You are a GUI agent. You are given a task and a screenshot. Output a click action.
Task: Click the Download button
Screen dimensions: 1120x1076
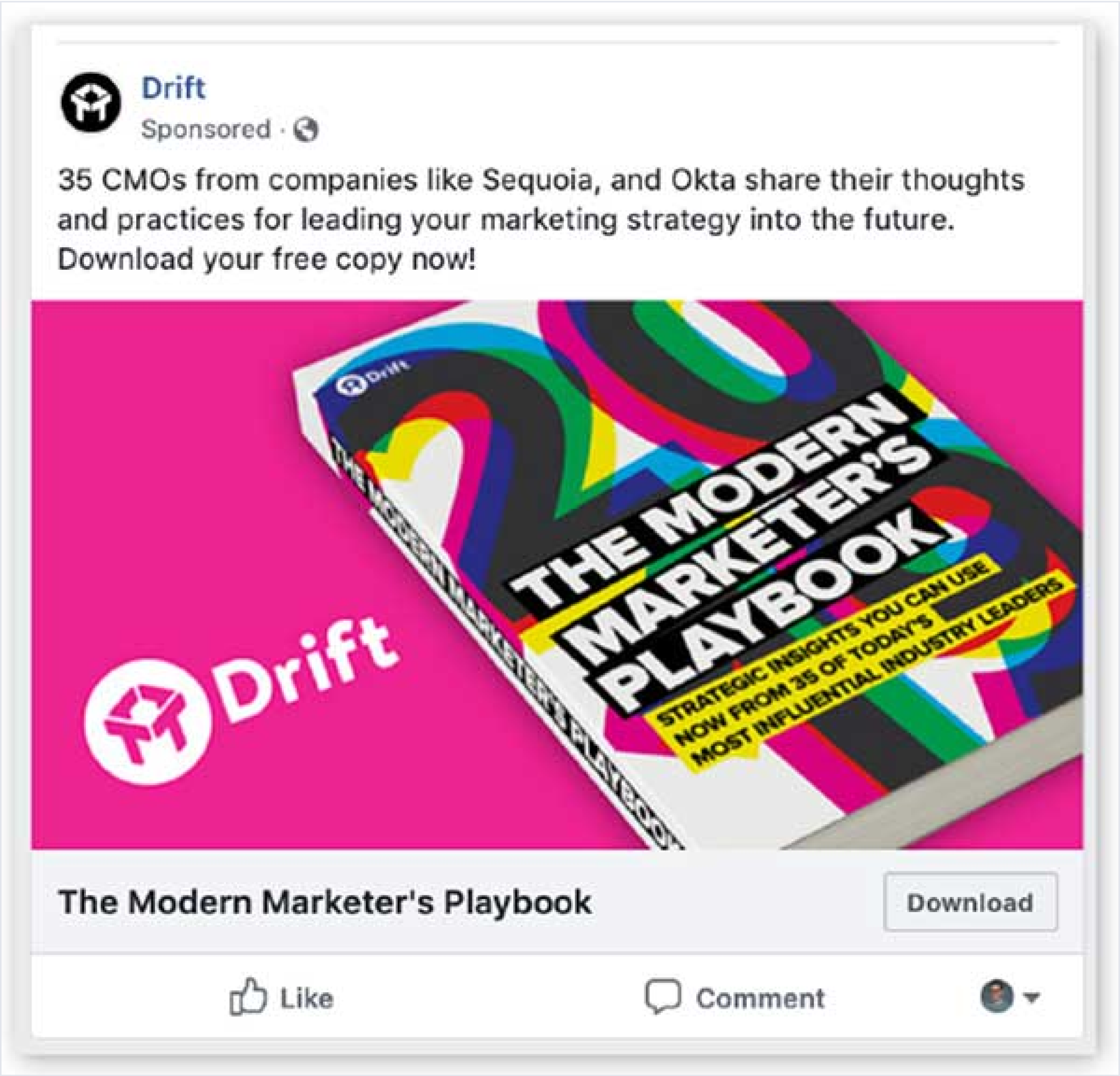970,903
